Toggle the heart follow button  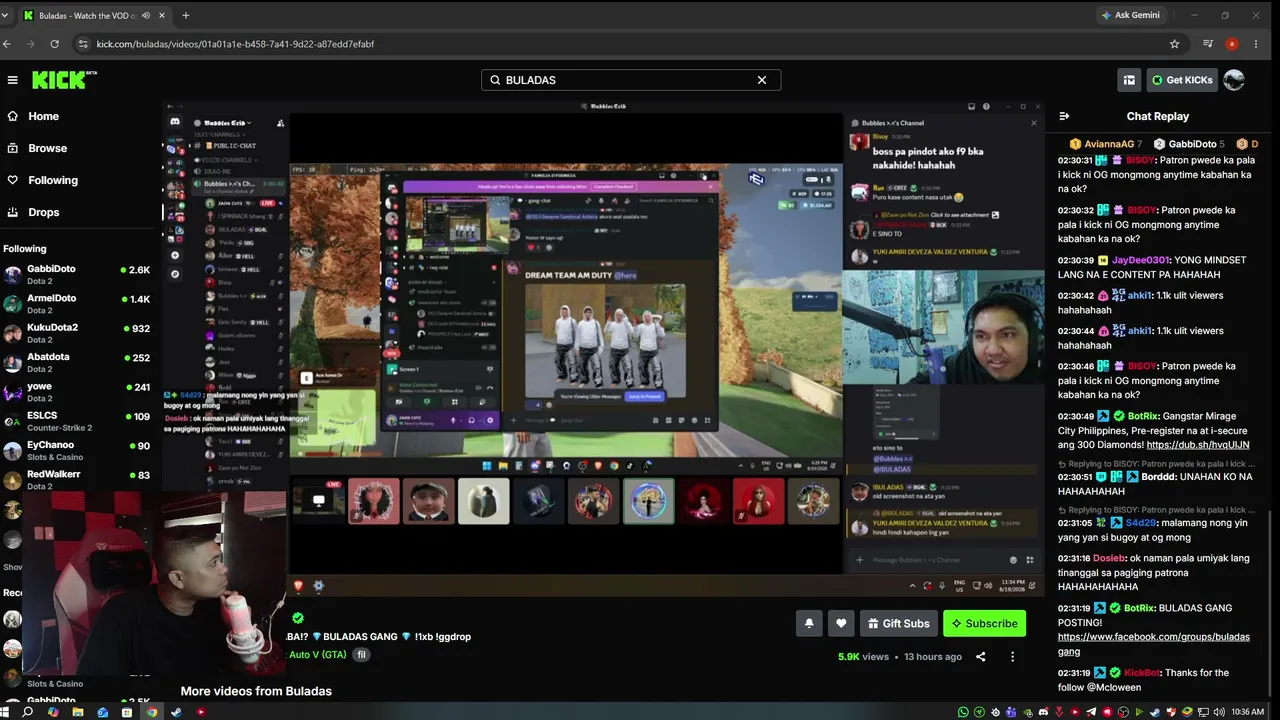coord(841,623)
